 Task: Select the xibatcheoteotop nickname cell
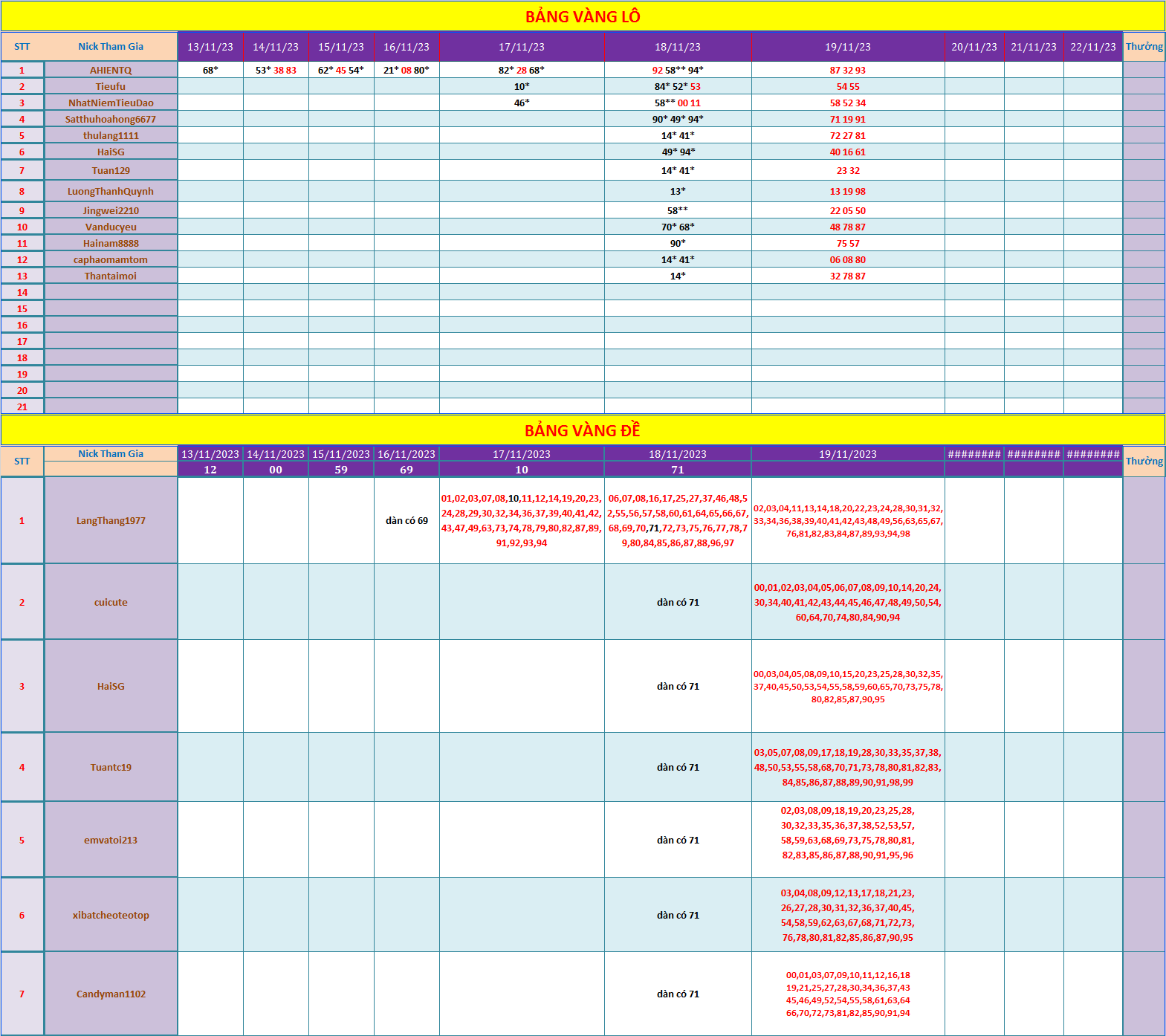click(111, 915)
